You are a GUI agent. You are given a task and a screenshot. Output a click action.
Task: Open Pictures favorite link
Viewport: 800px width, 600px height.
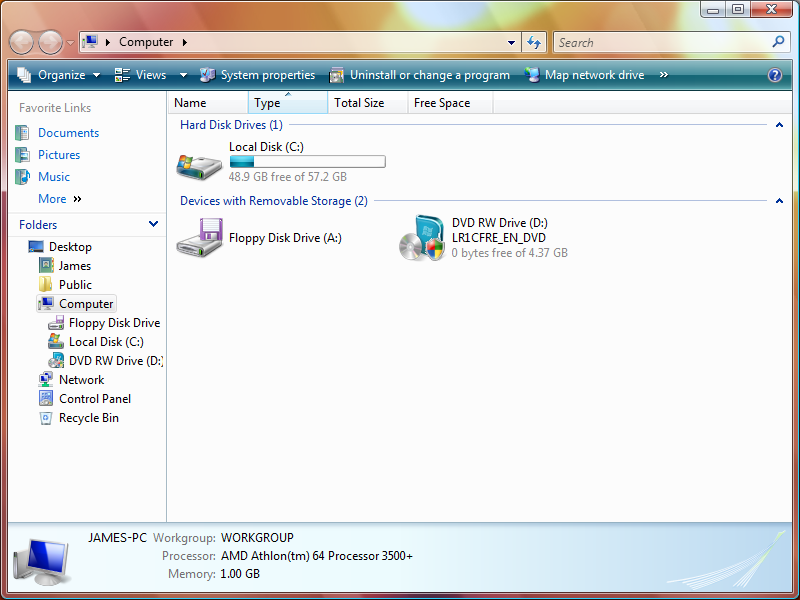pos(59,155)
